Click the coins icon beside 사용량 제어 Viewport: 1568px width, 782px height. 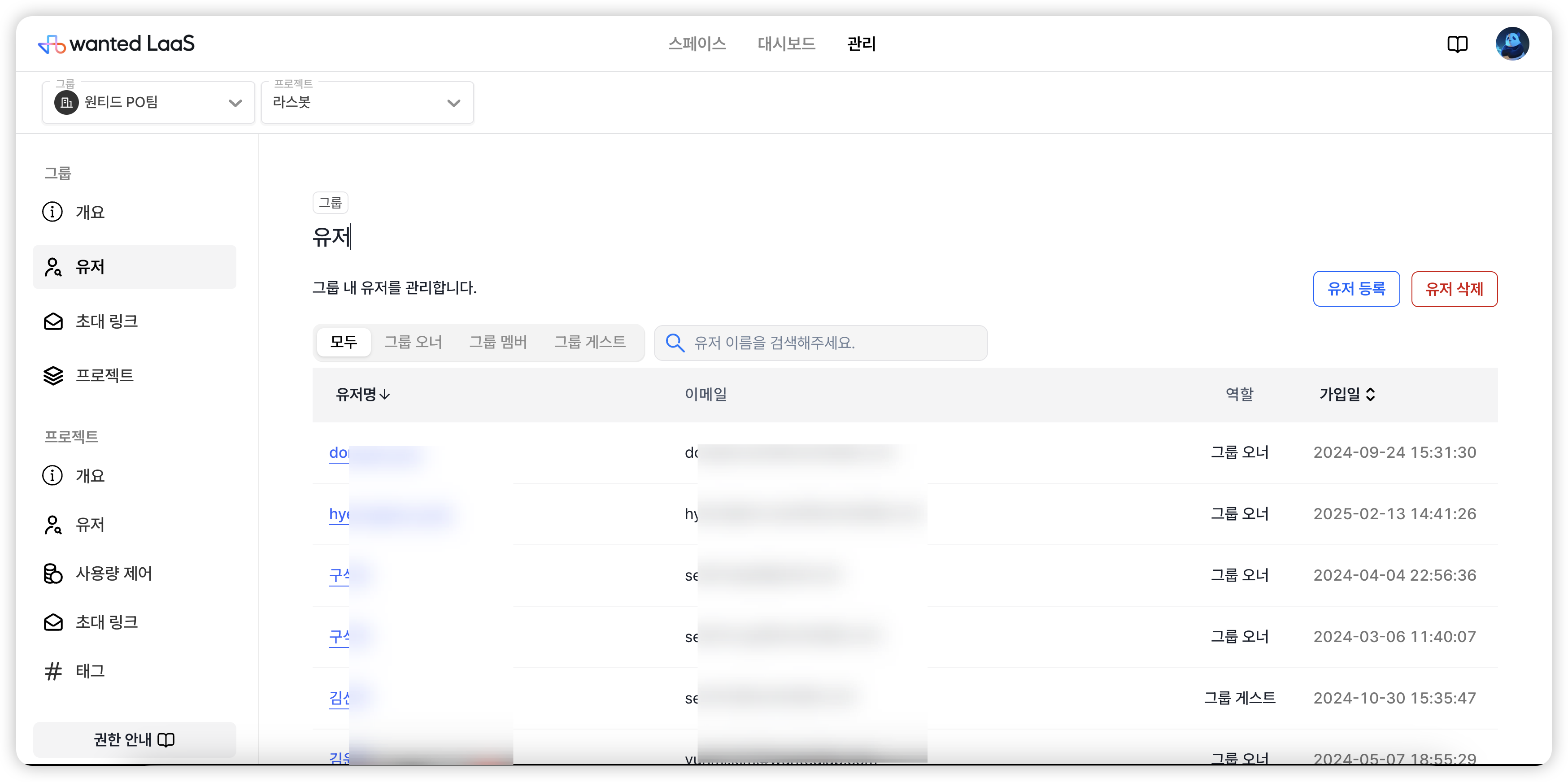point(53,573)
